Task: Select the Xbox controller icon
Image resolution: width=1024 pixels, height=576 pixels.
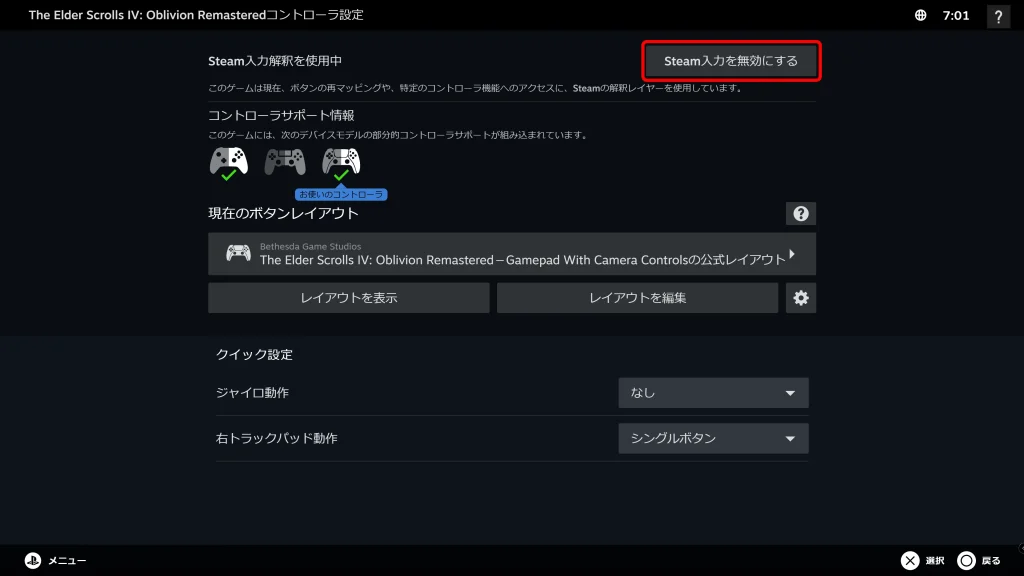Action: point(229,163)
